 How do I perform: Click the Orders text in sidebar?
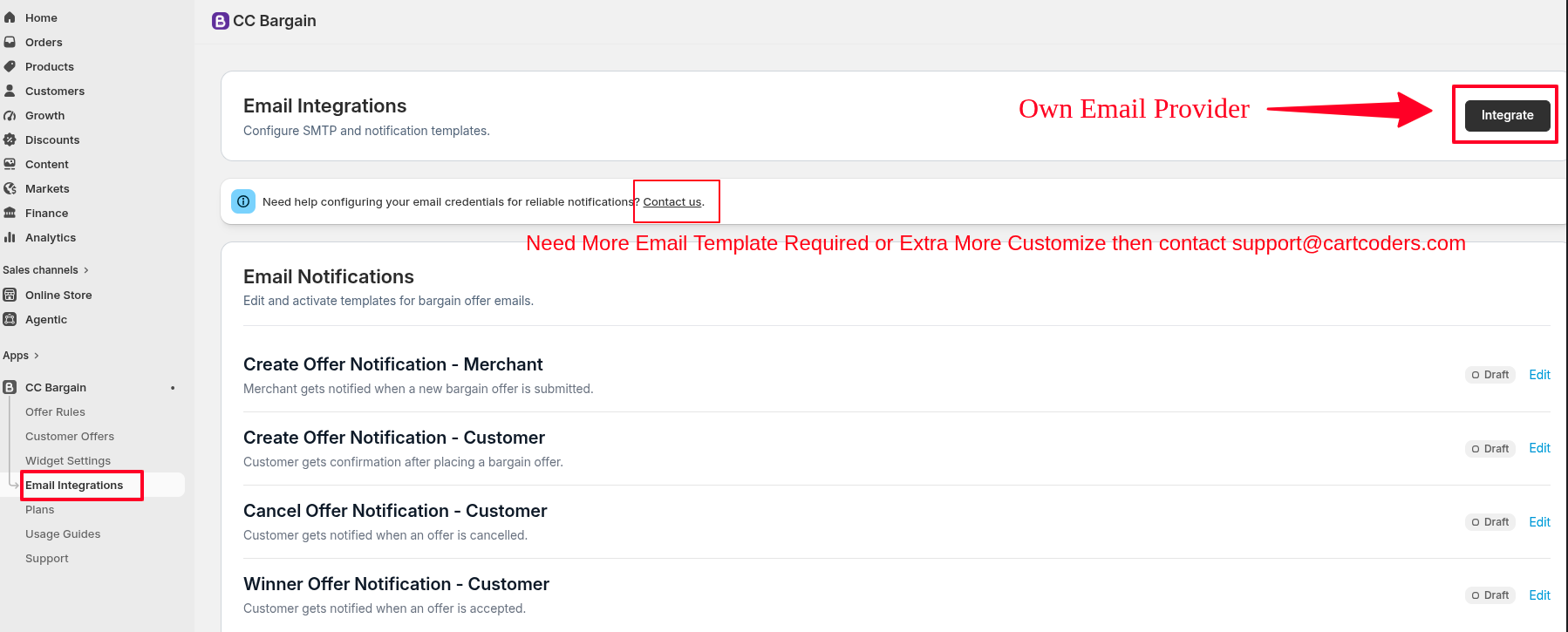point(44,43)
